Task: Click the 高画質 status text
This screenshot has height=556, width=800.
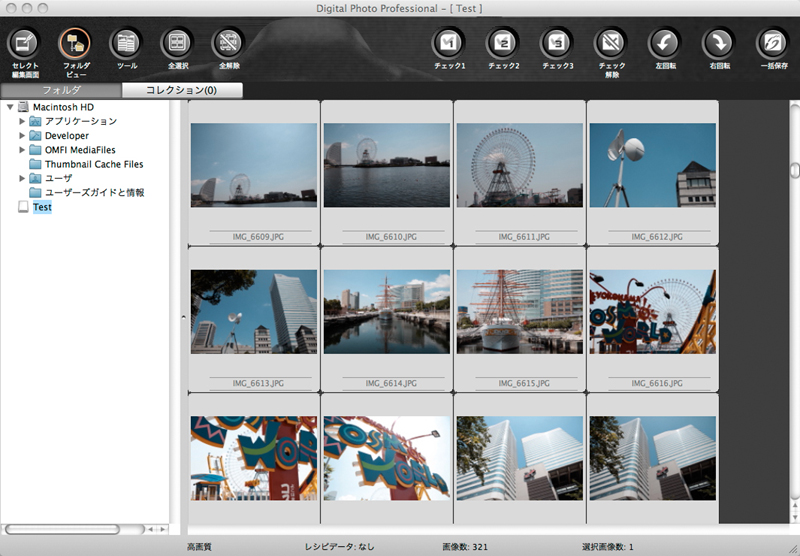Action: click(199, 547)
